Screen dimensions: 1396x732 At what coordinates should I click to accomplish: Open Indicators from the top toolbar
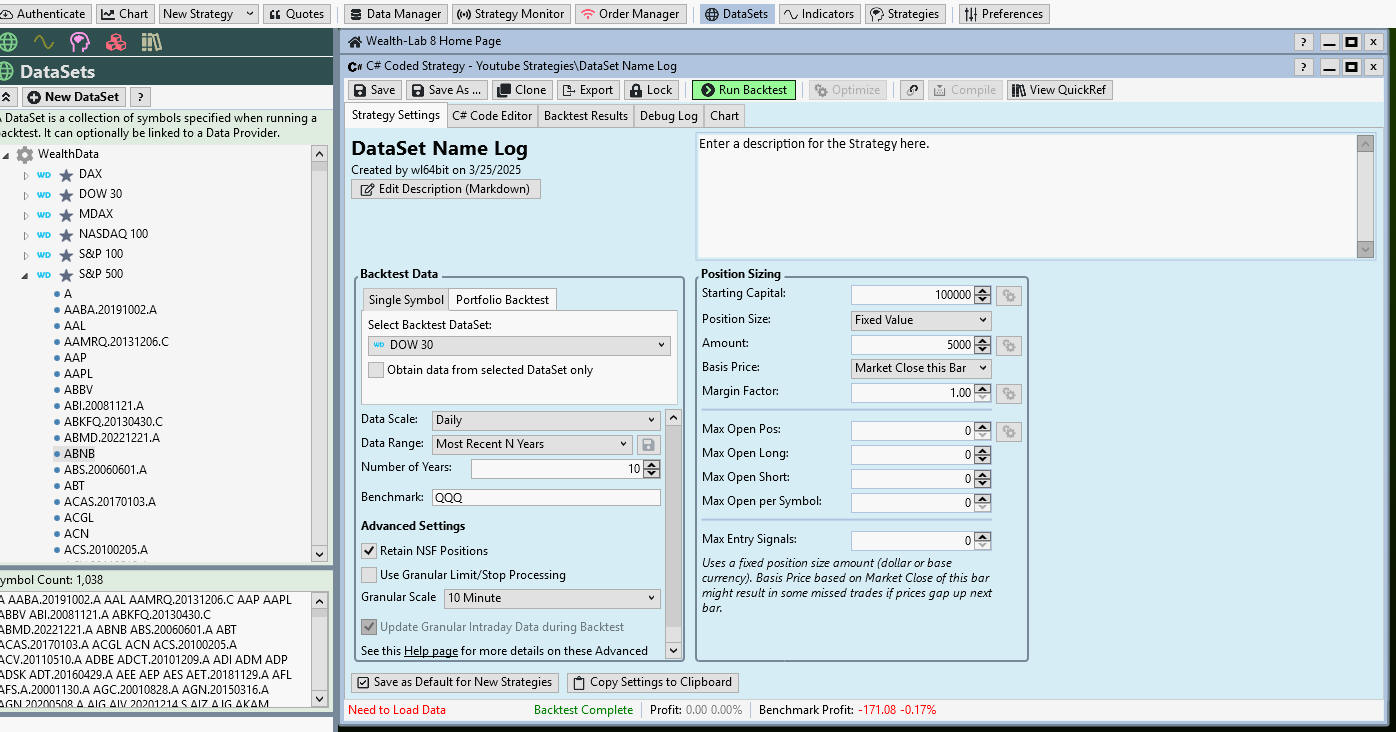click(818, 14)
